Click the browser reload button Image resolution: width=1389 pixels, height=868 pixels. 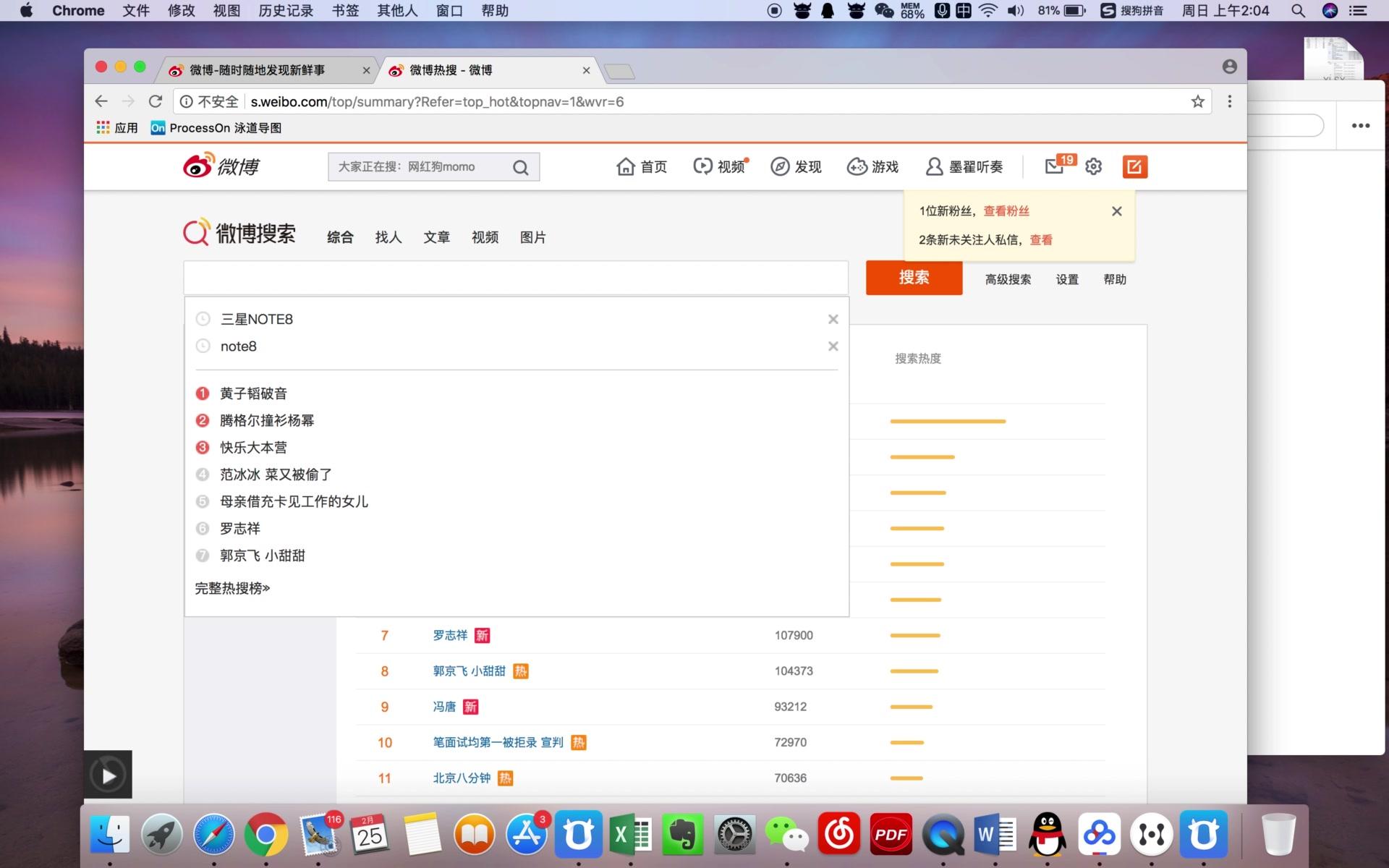click(x=155, y=101)
